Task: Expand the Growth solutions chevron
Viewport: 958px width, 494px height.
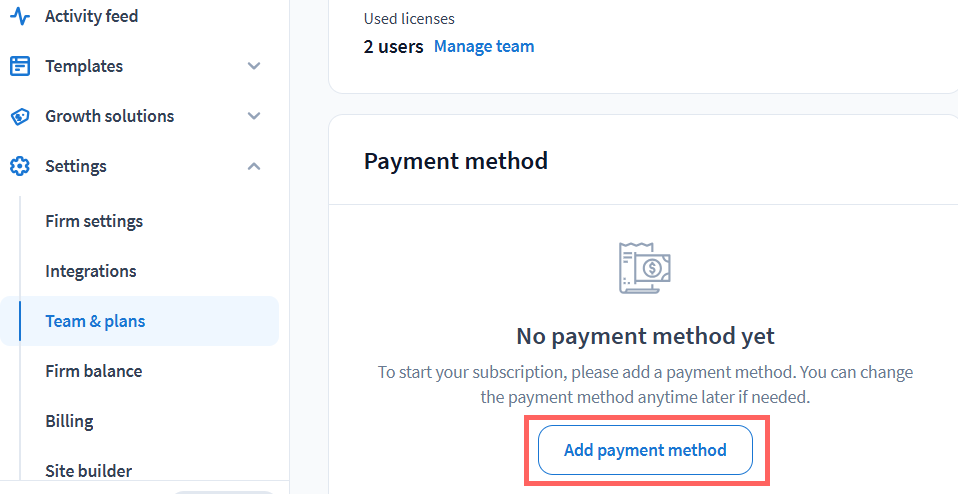Action: pos(254,116)
